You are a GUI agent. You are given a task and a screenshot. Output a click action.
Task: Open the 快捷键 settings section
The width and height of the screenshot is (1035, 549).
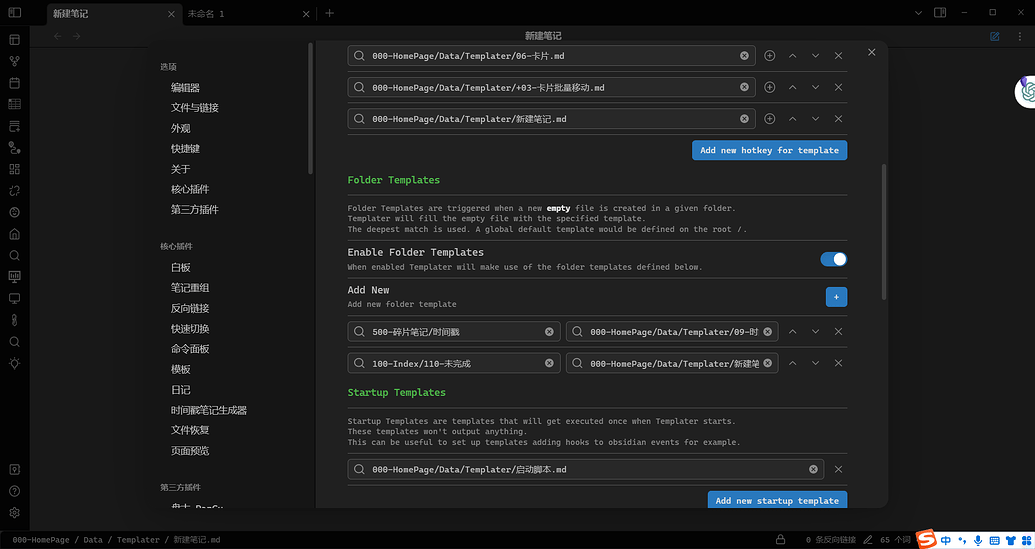pos(185,148)
